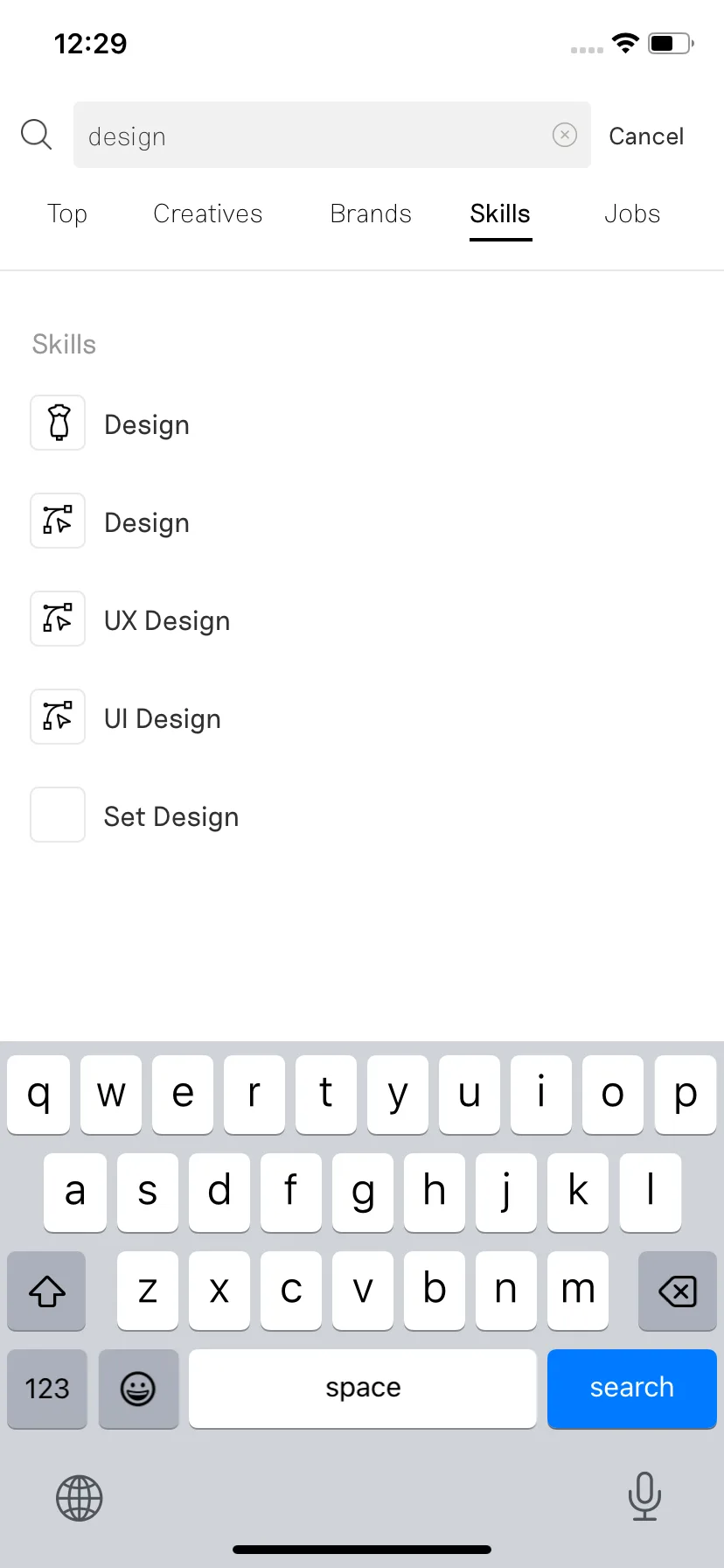
Task: Switch to the Creatives tab
Action: pyautogui.click(x=208, y=213)
